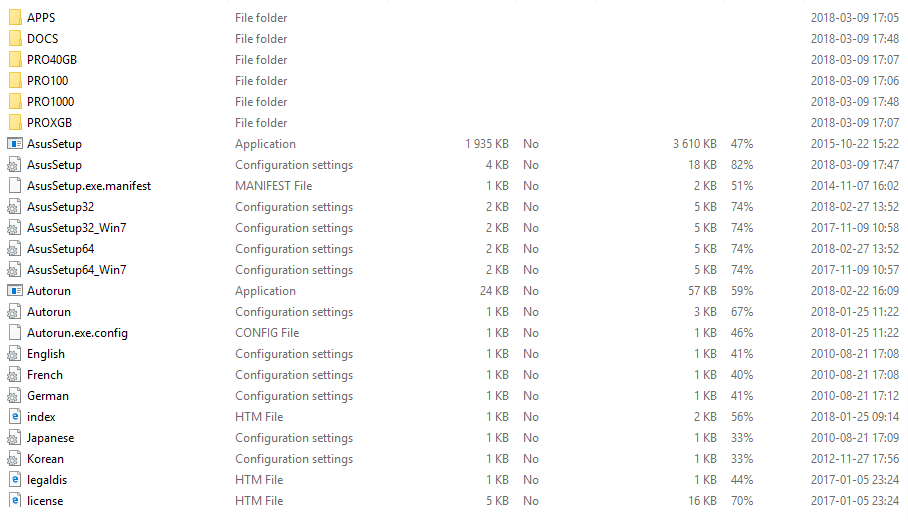The height and width of the screenshot is (520, 908).
Task: Click the "57 KB" size value
Action: coord(702,291)
